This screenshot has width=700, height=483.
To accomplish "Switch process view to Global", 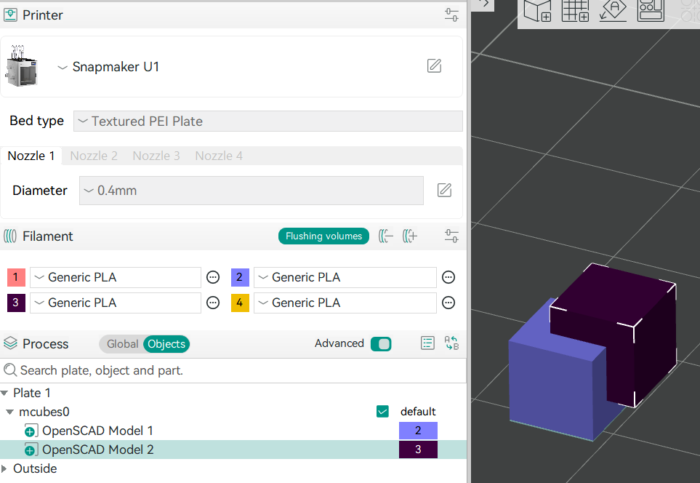I will (122, 344).
